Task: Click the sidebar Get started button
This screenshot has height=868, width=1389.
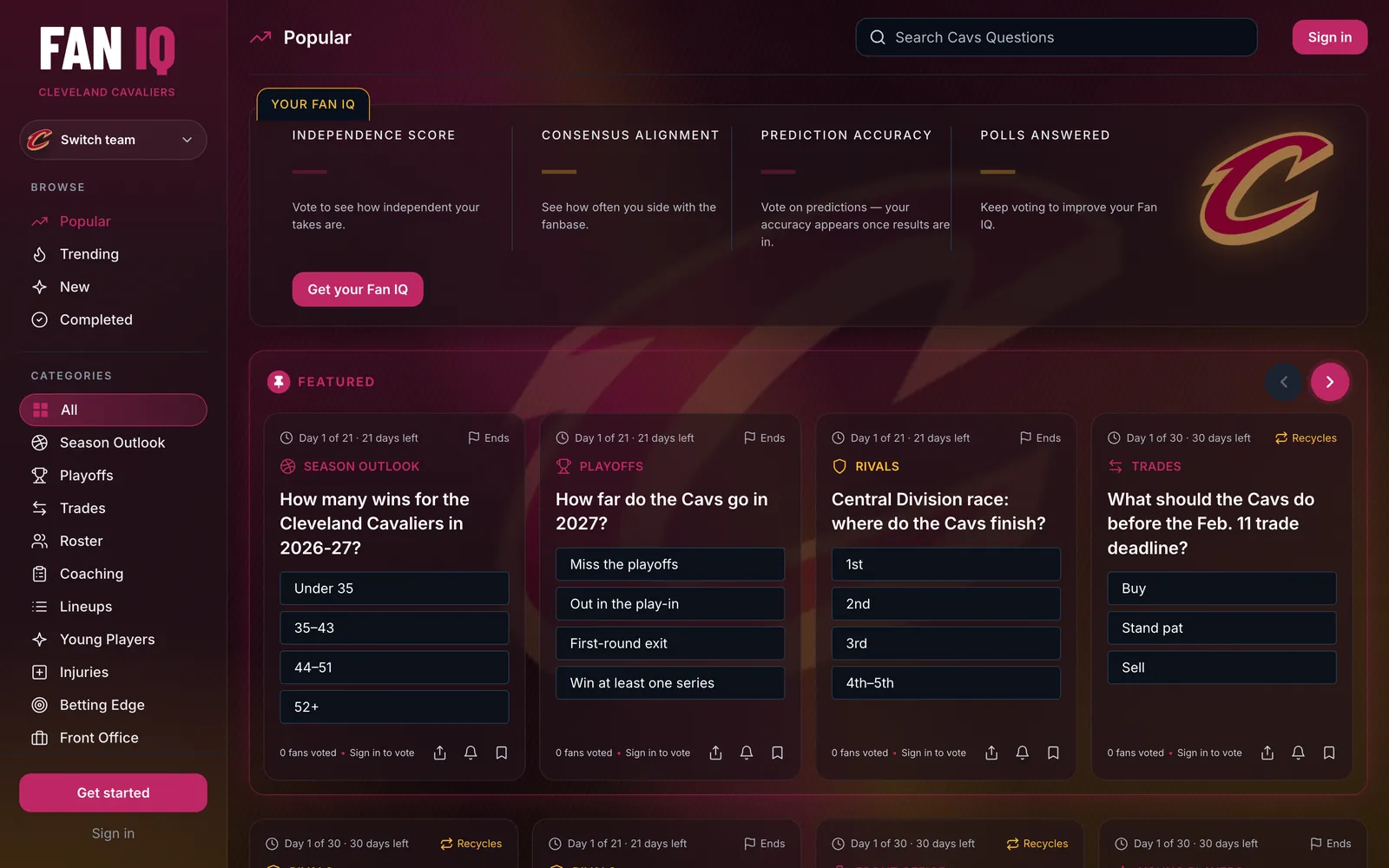Action: click(x=113, y=792)
